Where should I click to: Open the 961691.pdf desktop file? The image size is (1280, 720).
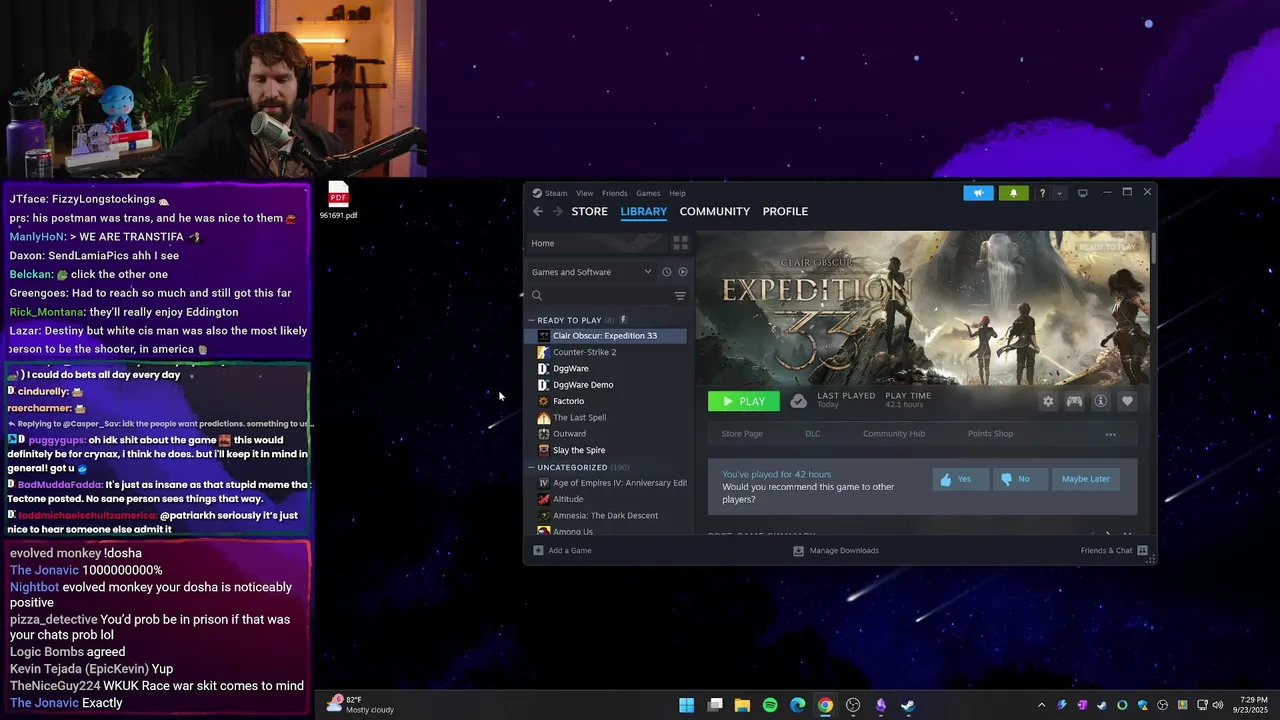coord(338,200)
